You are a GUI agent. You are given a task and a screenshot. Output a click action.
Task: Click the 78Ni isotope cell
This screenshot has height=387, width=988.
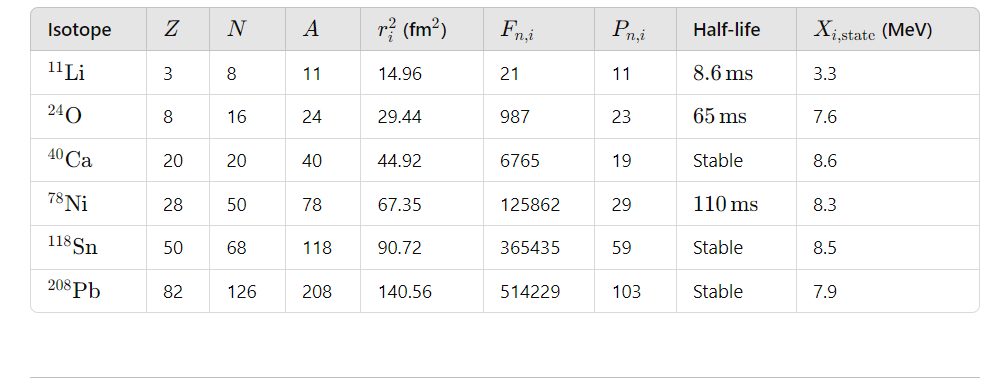click(x=67, y=204)
